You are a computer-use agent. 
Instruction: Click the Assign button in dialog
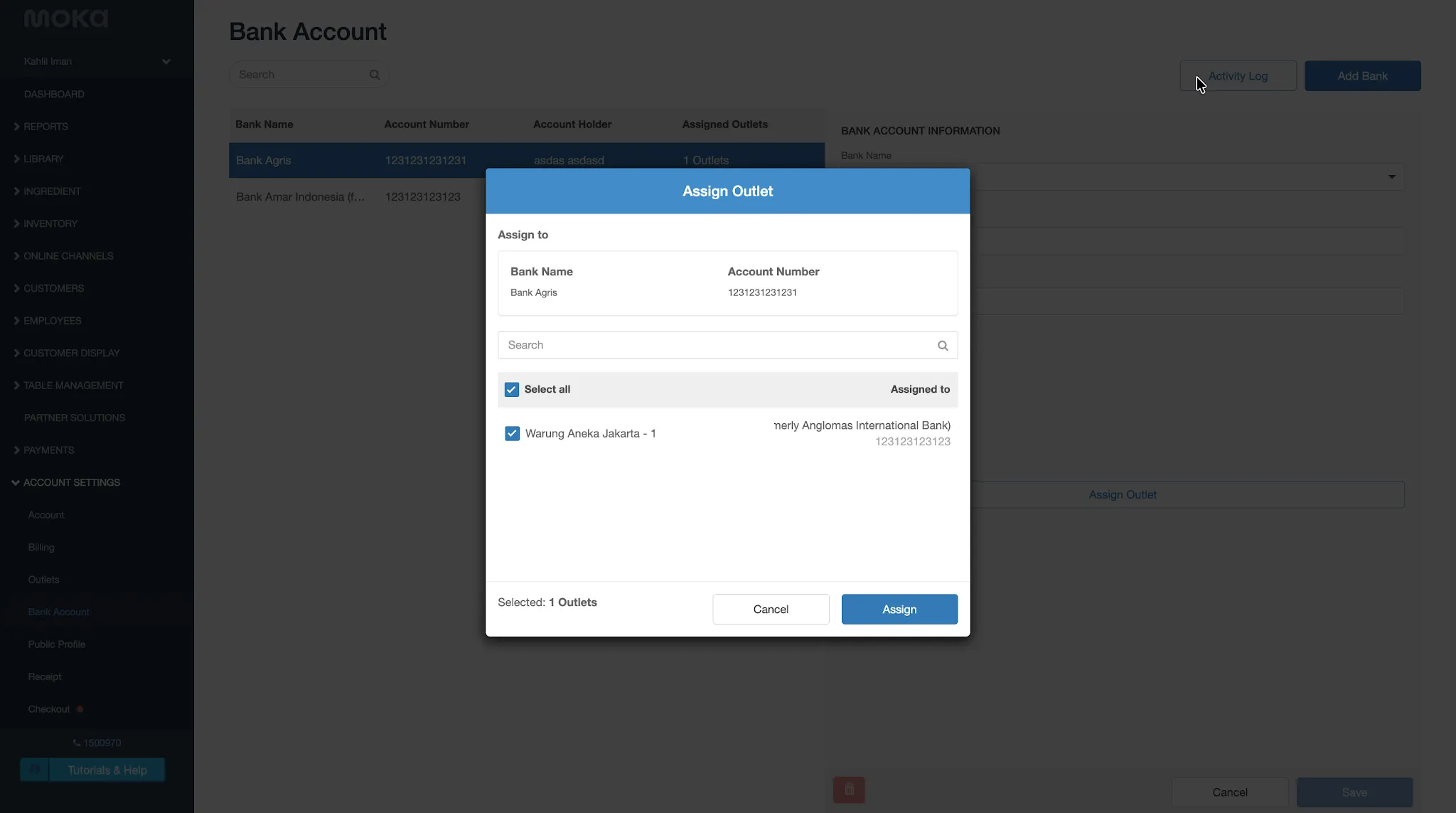click(899, 610)
